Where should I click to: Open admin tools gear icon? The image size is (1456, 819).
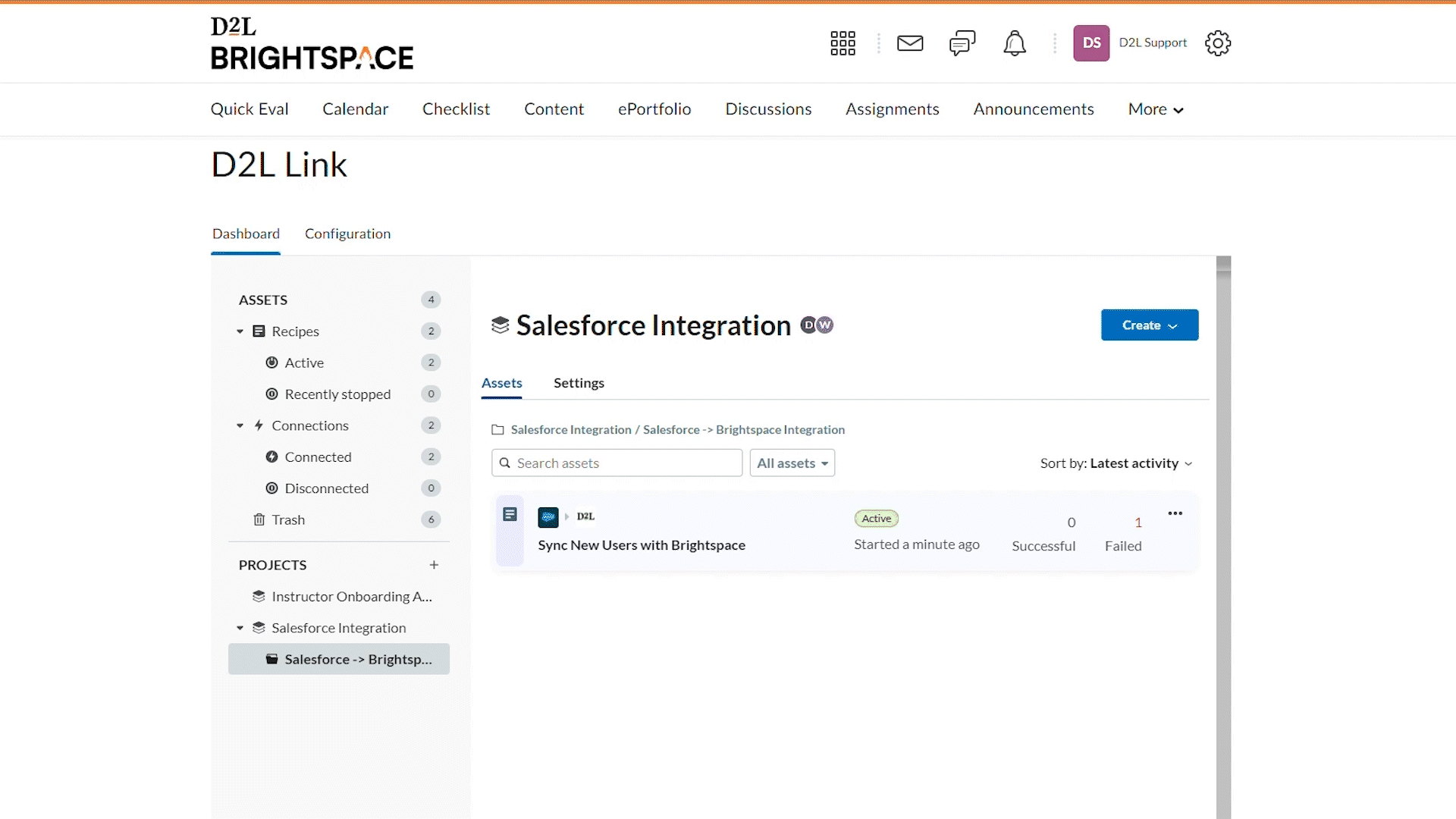click(1218, 43)
